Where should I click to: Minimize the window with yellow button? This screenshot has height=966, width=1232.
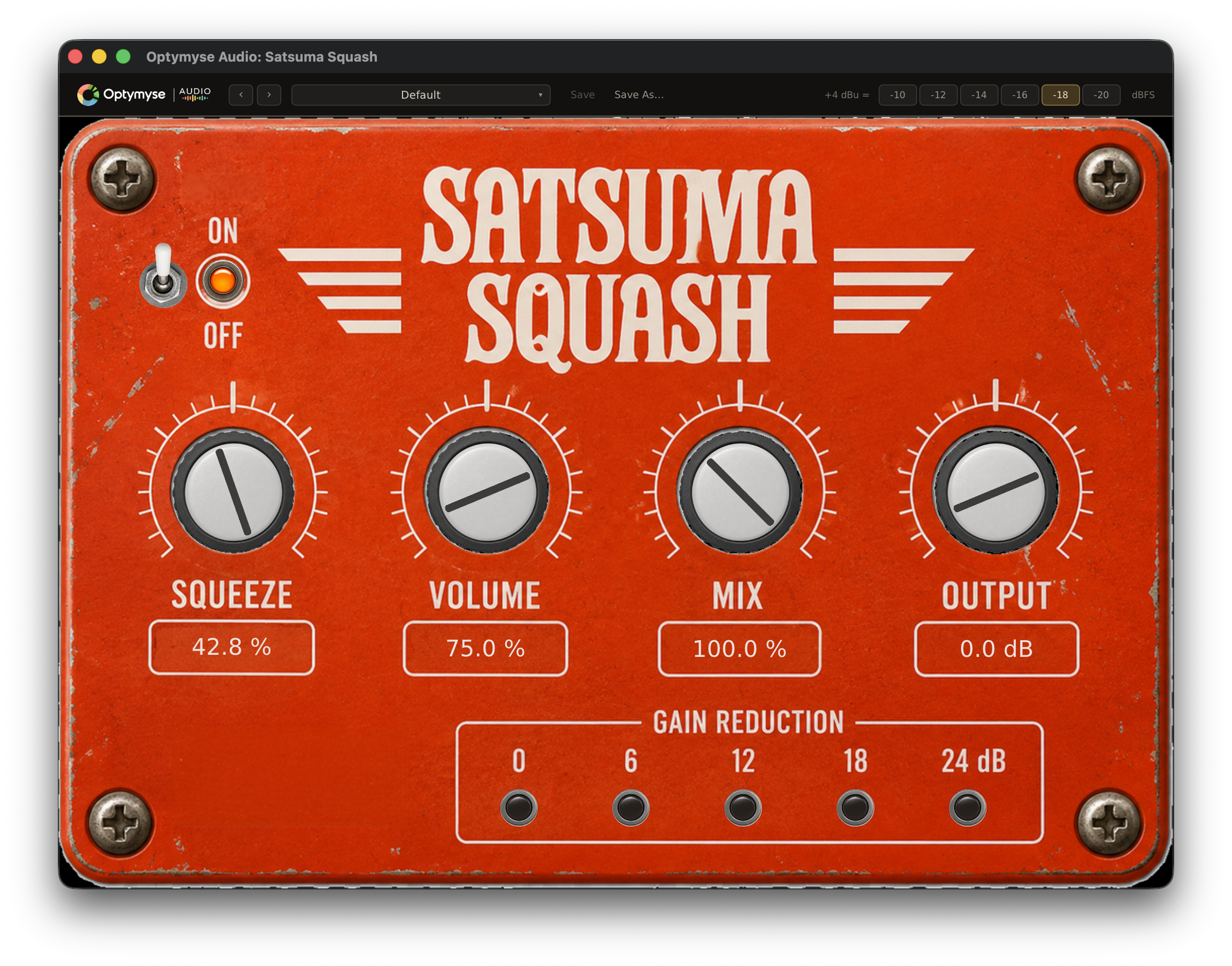pyautogui.click(x=99, y=56)
